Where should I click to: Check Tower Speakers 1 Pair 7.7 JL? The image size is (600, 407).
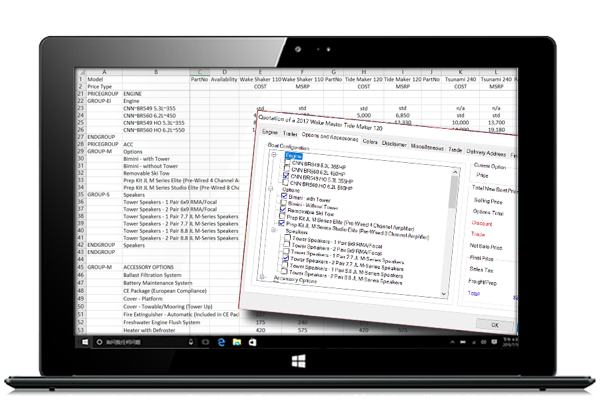point(286,251)
